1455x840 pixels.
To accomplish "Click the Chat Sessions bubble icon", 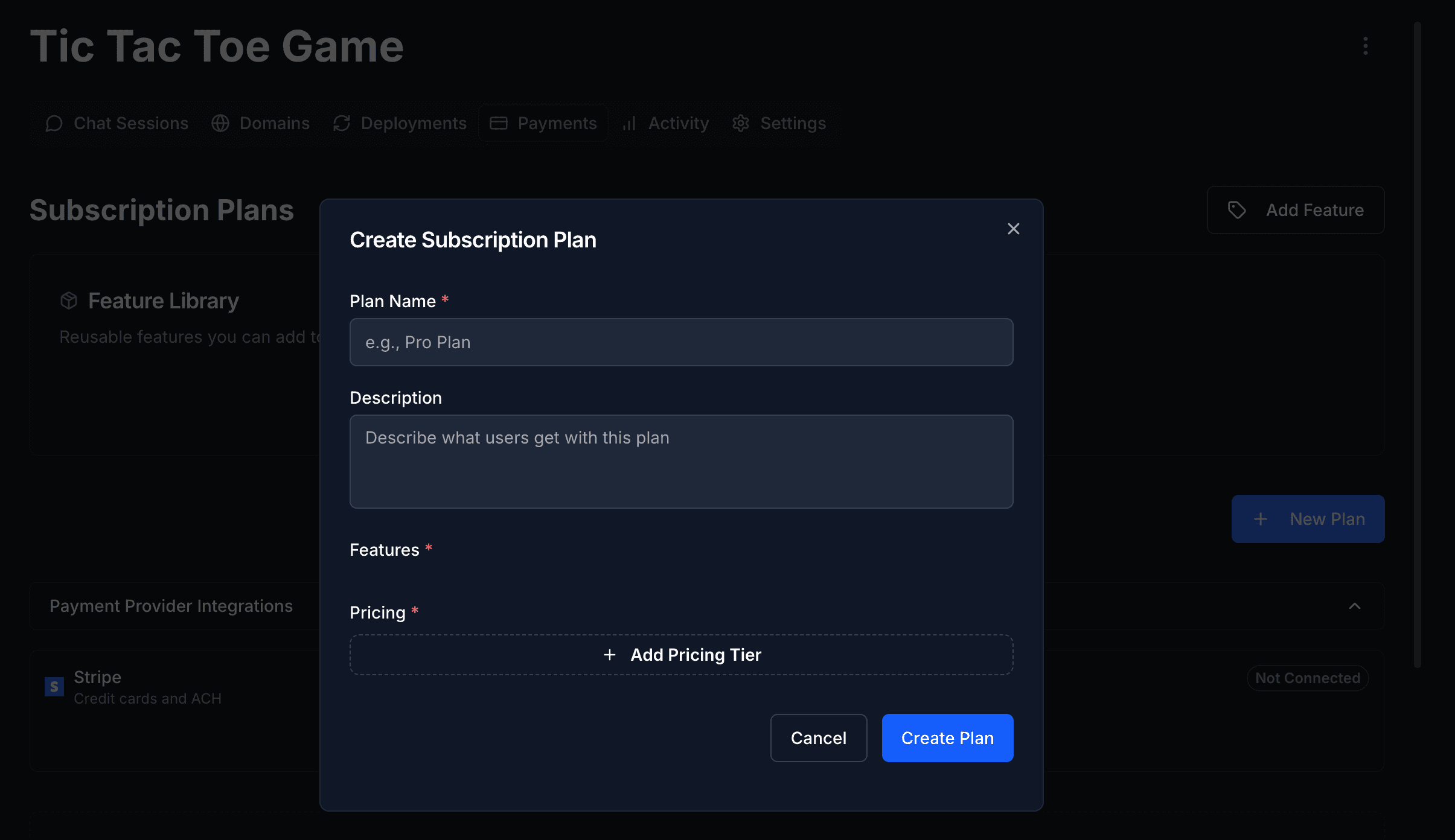I will [54, 124].
